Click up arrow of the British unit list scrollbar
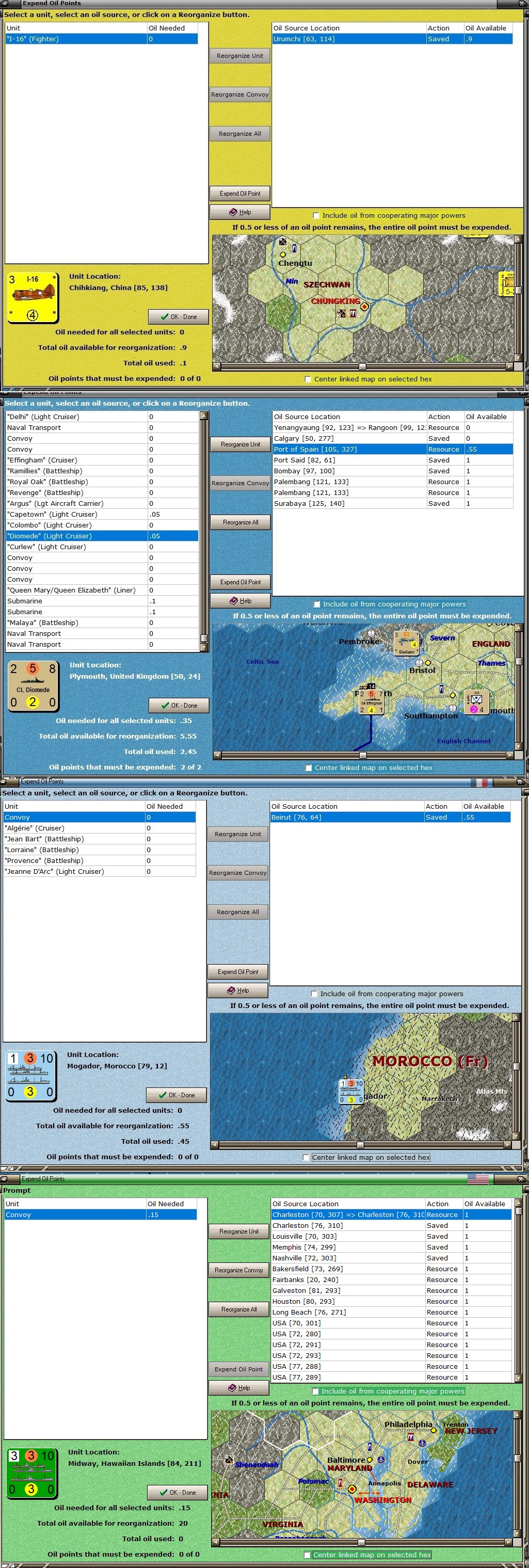The height and width of the screenshot is (1568, 529). click(204, 415)
